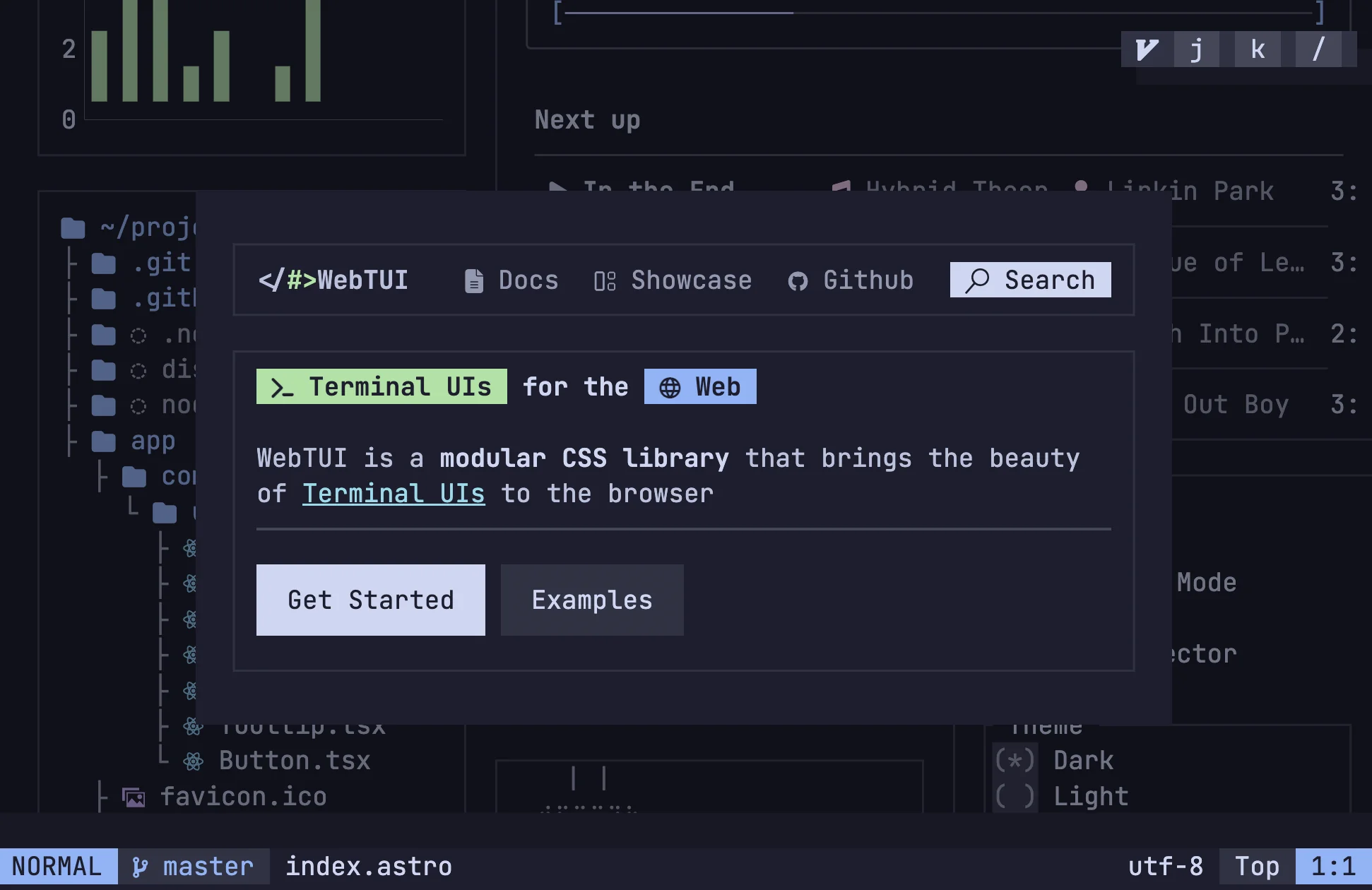This screenshot has width=1372, height=890.
Task: Click index.astro filename in statusline
Action: [369, 866]
